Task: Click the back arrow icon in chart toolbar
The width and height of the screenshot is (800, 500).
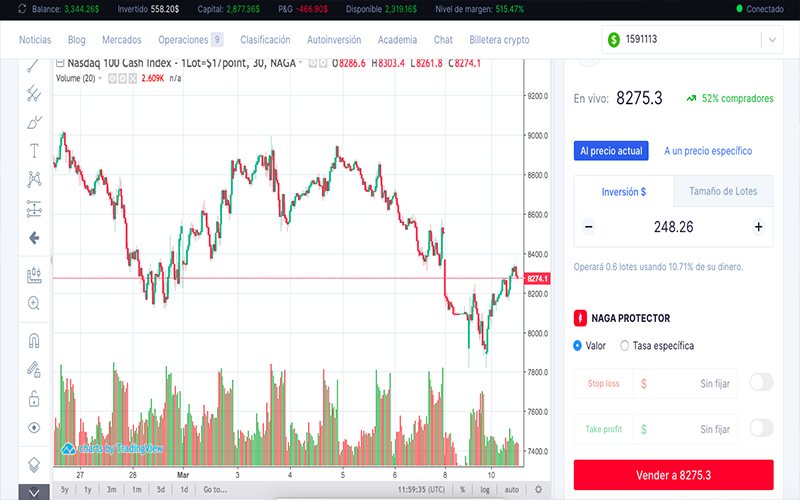Action: click(34, 238)
